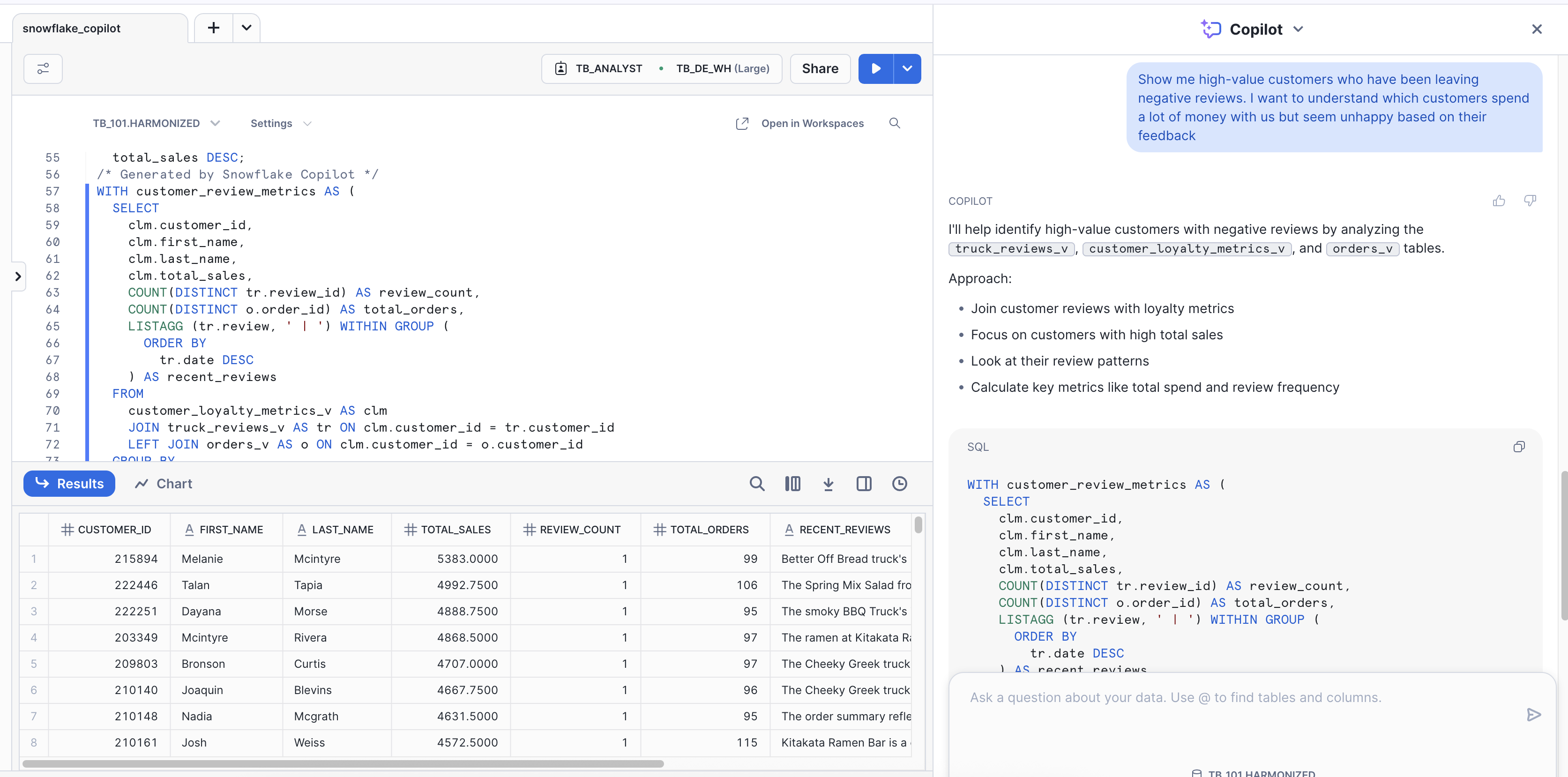Click Open in Workspaces link
This screenshot has width=1568, height=777.
[799, 124]
